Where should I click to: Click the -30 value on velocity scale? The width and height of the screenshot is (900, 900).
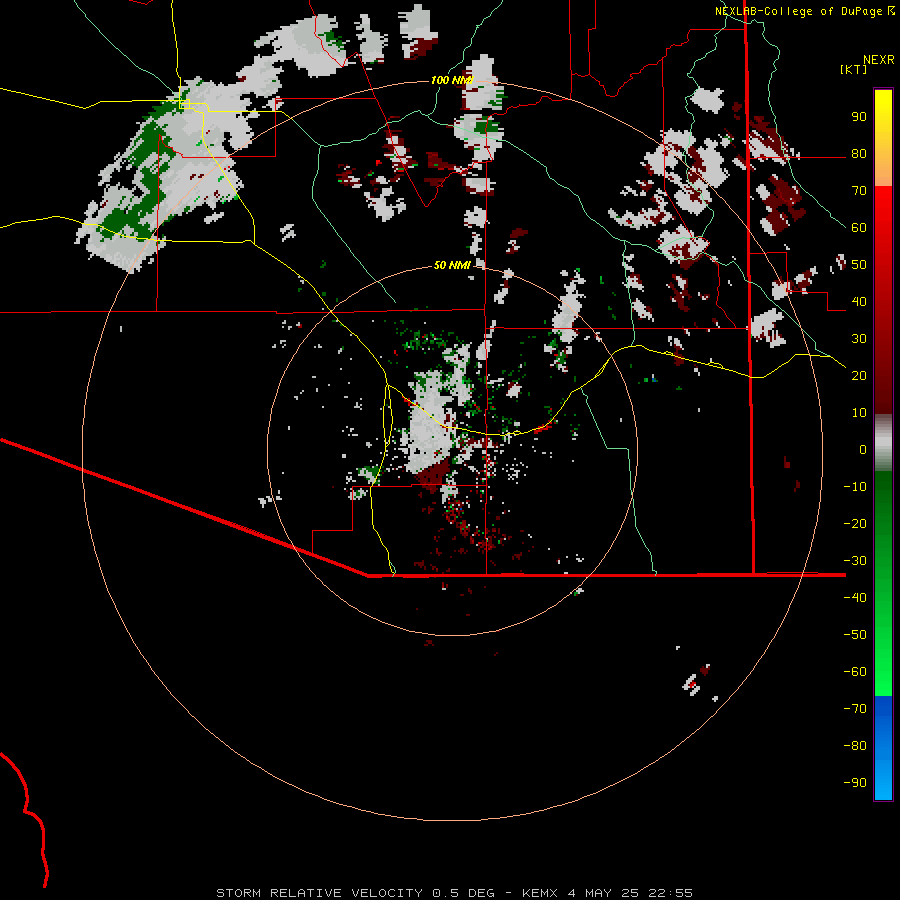click(x=855, y=560)
